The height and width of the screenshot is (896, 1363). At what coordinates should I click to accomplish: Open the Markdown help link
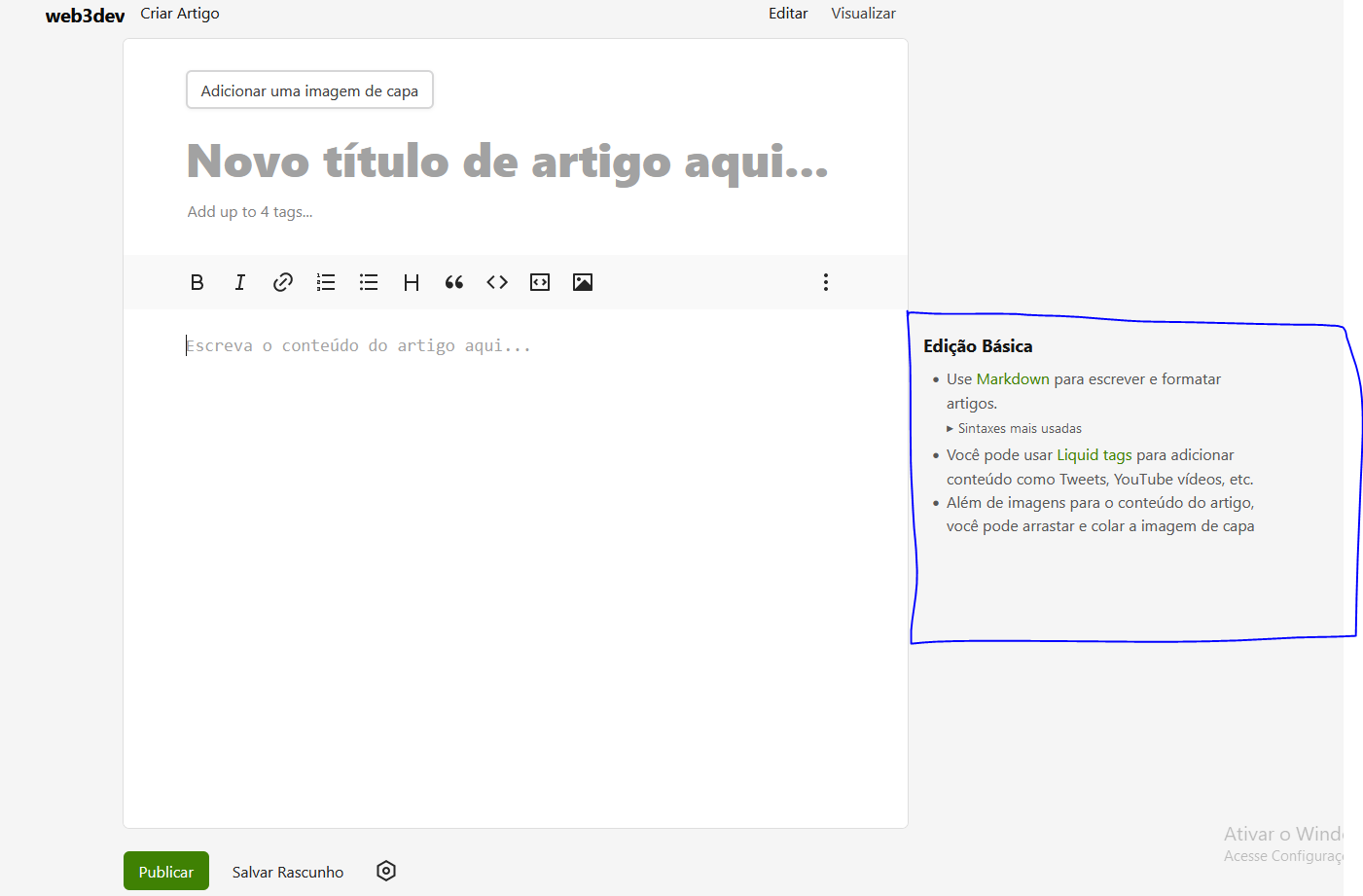pos(1013,379)
